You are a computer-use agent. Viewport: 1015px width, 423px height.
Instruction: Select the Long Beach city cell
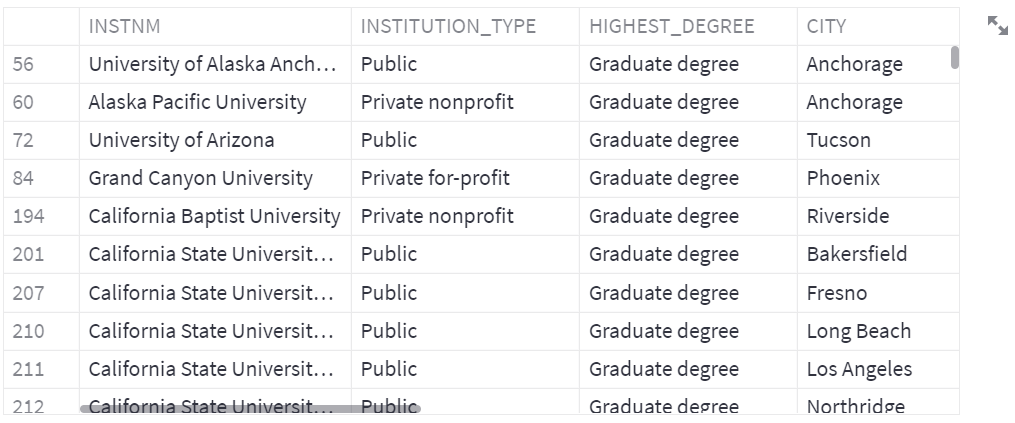click(x=858, y=331)
